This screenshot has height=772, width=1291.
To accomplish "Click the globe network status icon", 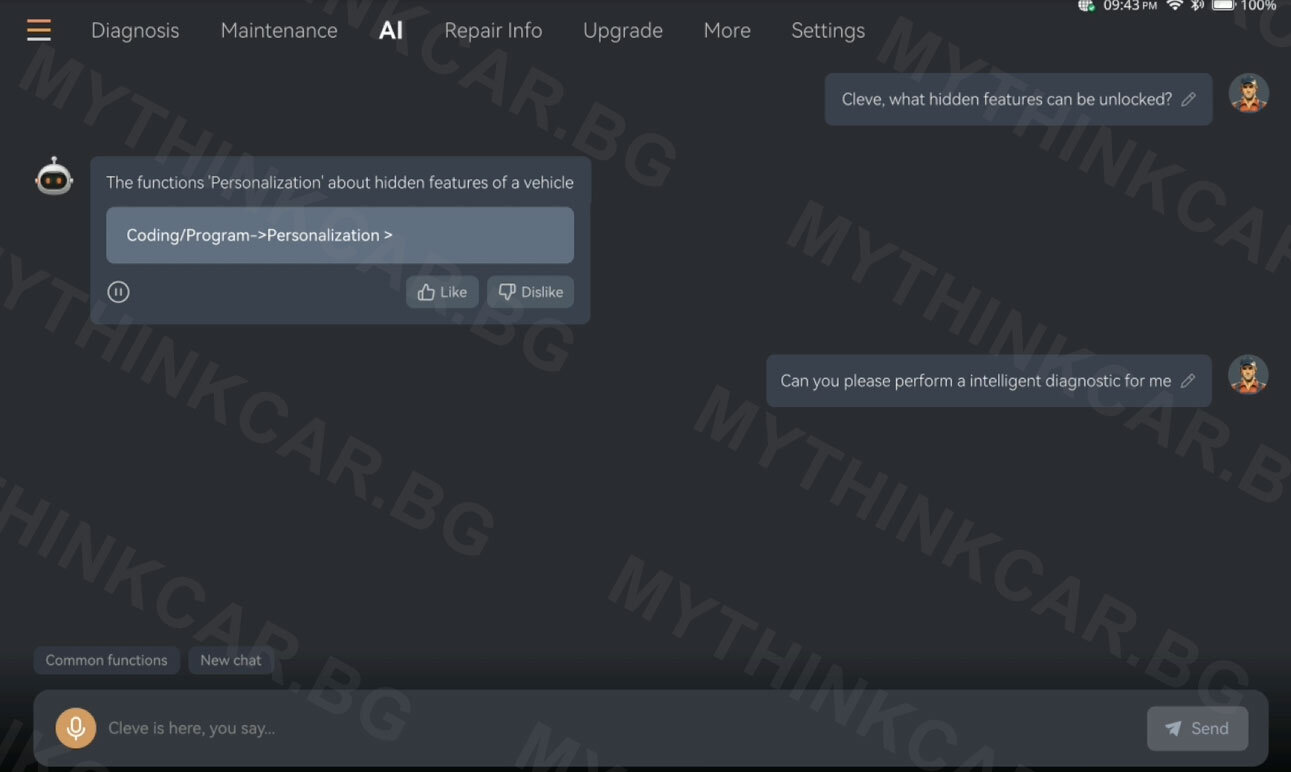I will coord(1087,6).
